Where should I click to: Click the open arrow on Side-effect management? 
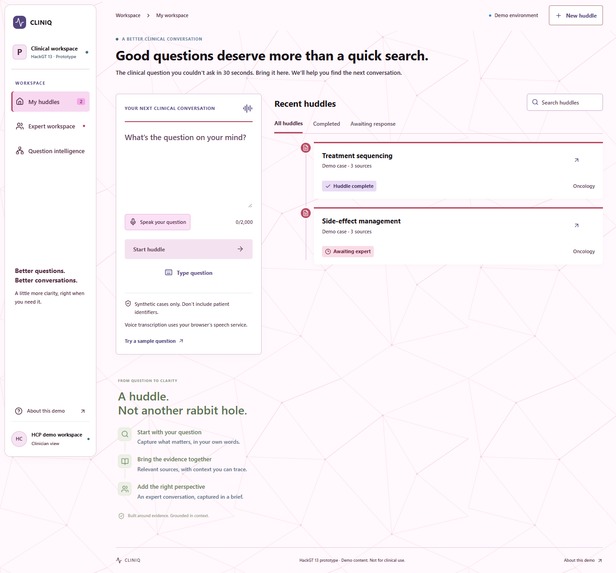[576, 225]
